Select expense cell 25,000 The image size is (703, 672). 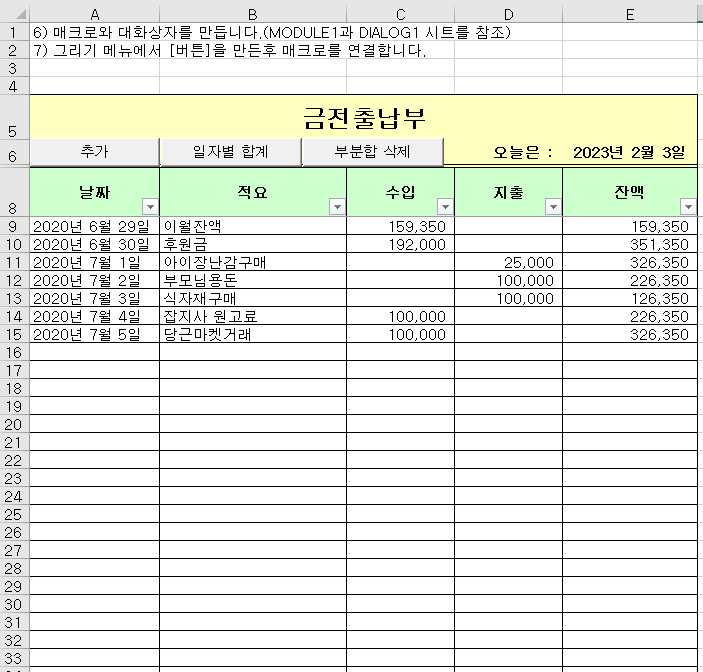pyautogui.click(x=508, y=262)
